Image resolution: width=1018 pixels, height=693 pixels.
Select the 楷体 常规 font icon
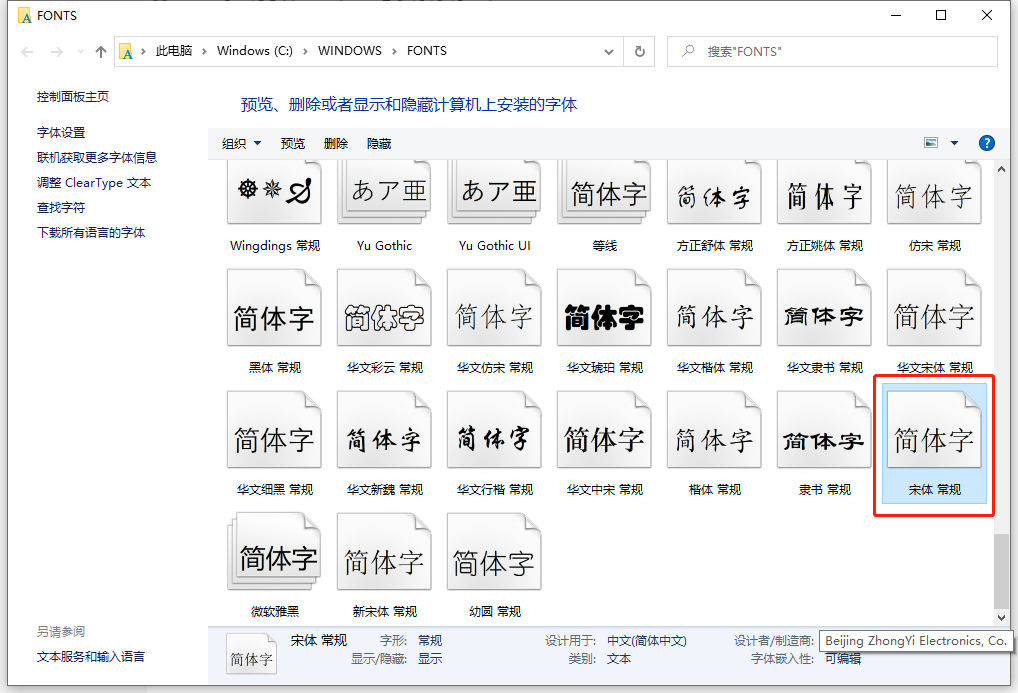point(714,429)
